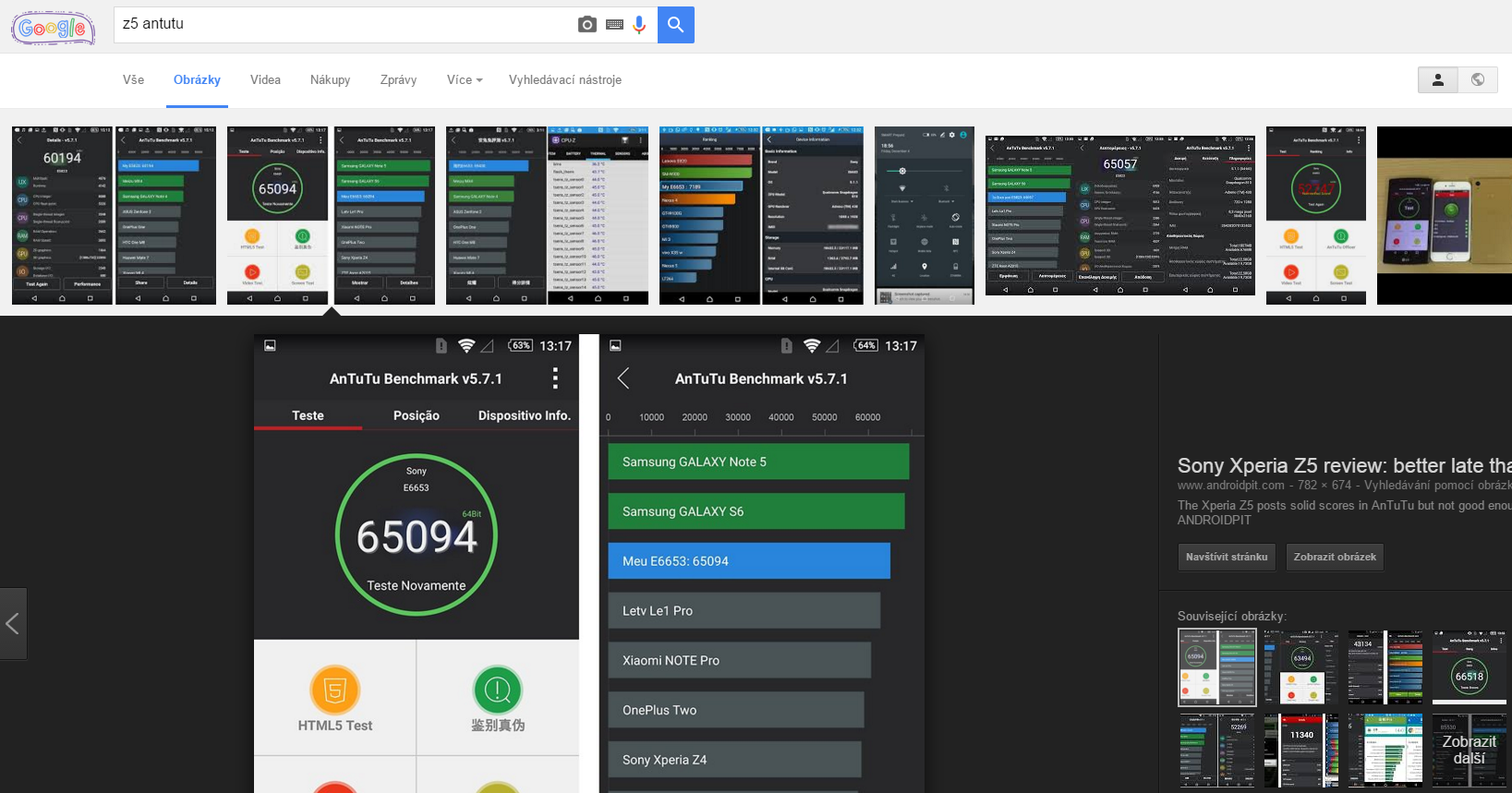Click back arrow in AnTuTu ranking
1512x793 pixels.
tap(623, 378)
